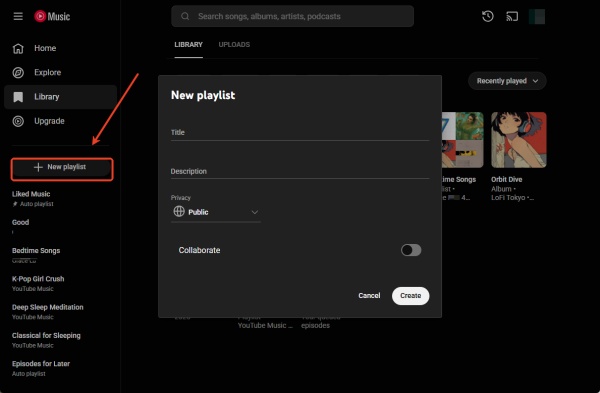Click the Orbit Dive album title
This screenshot has width=600, height=393.
[x=507, y=179]
